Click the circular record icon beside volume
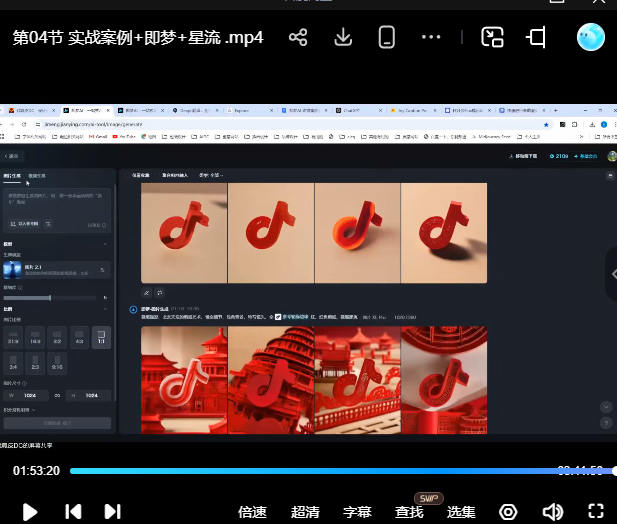 point(508,511)
